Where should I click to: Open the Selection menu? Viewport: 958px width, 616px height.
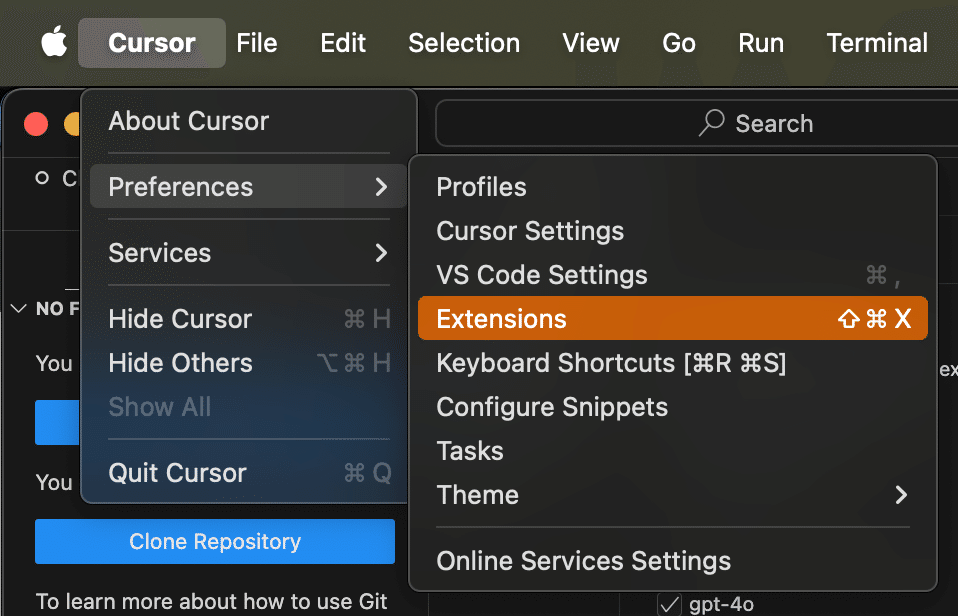tap(464, 43)
